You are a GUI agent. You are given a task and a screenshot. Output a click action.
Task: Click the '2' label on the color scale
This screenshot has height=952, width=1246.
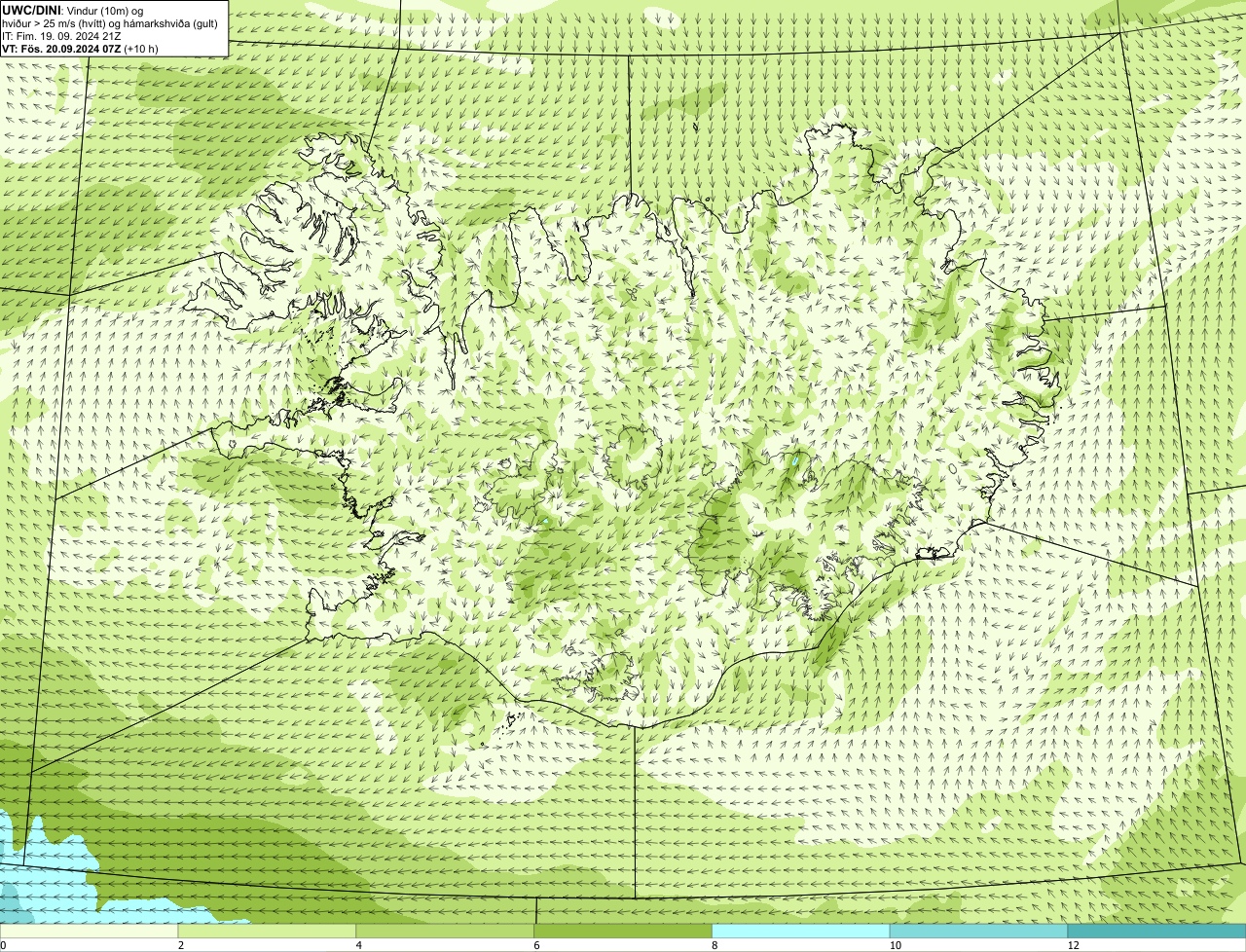tap(181, 945)
